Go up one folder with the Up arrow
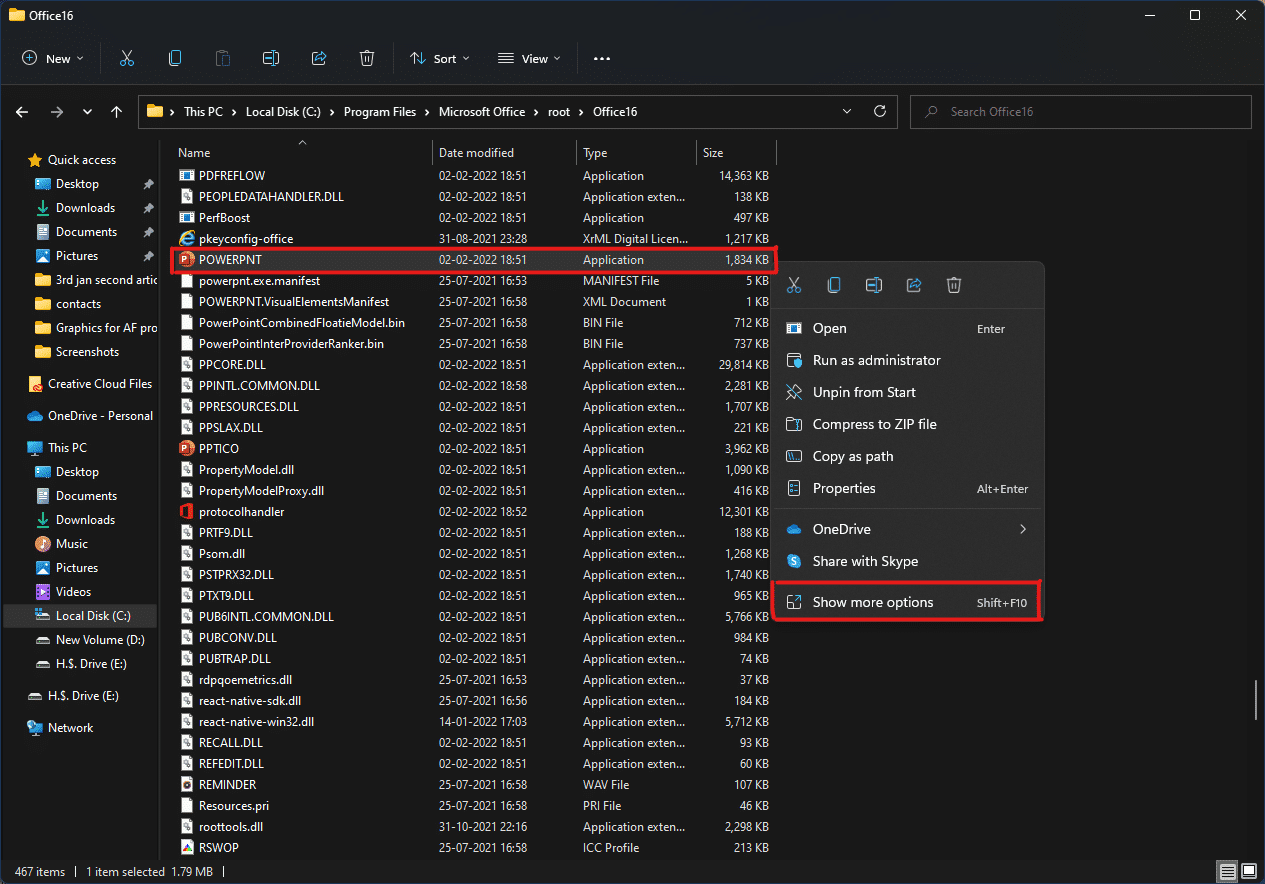This screenshot has height=884, width=1265. [117, 112]
